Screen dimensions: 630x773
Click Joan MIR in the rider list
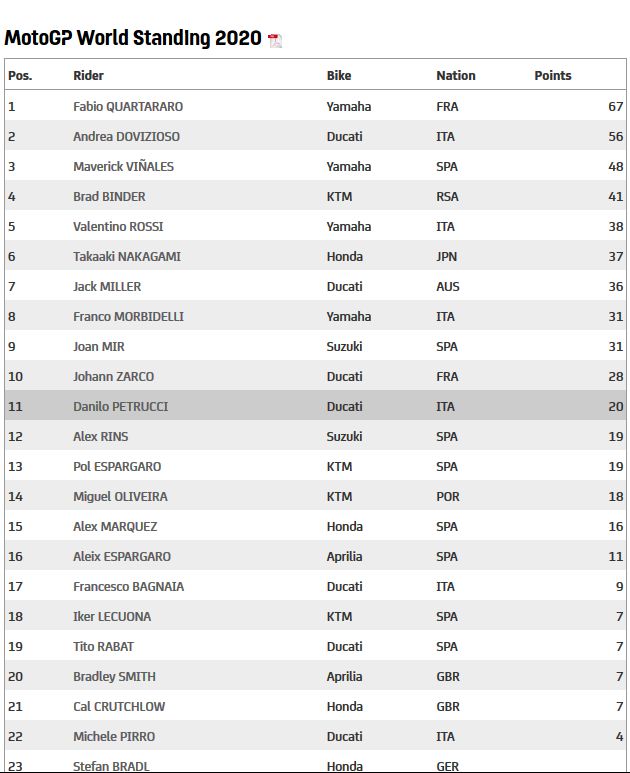[98, 346]
